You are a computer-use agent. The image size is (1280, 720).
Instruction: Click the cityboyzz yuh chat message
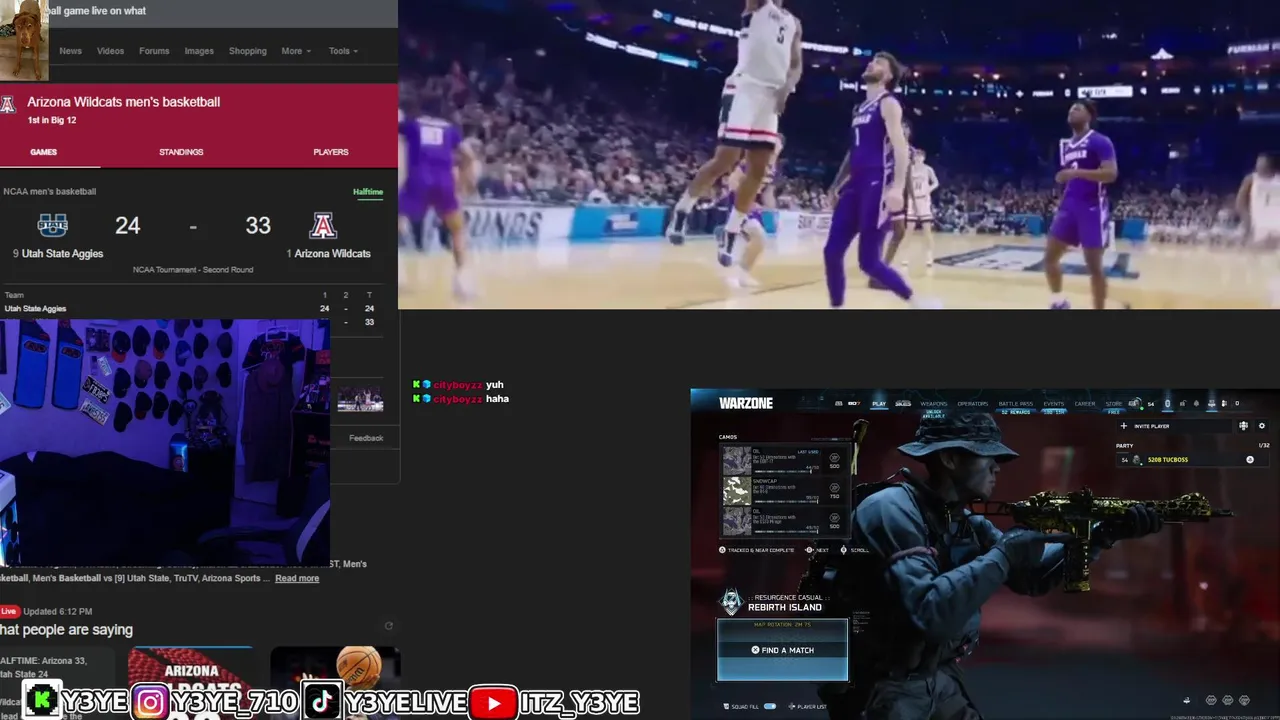click(458, 385)
